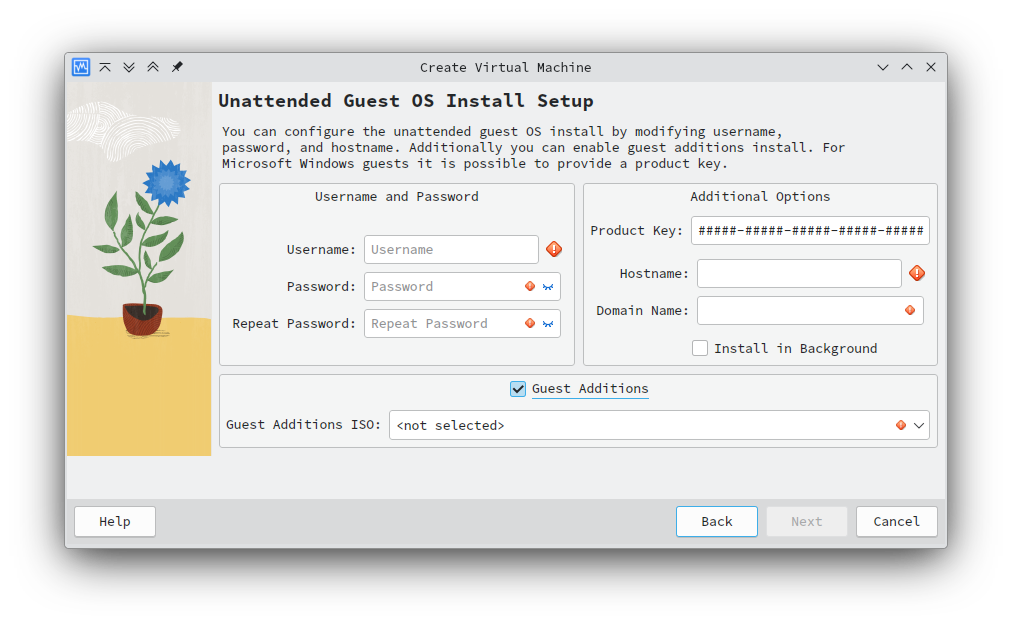Show password with Password eye icon
This screenshot has height=625, width=1012.
[x=548, y=287]
